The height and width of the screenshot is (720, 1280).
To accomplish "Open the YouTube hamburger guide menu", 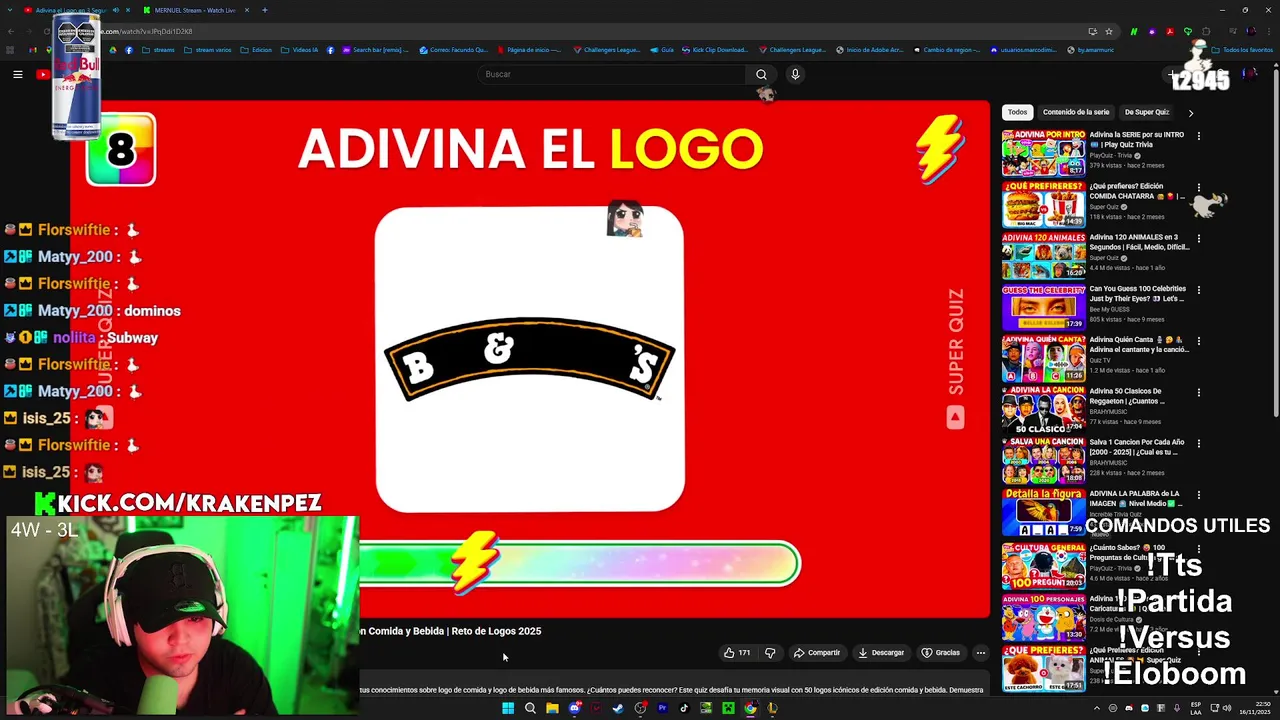I will [17, 74].
